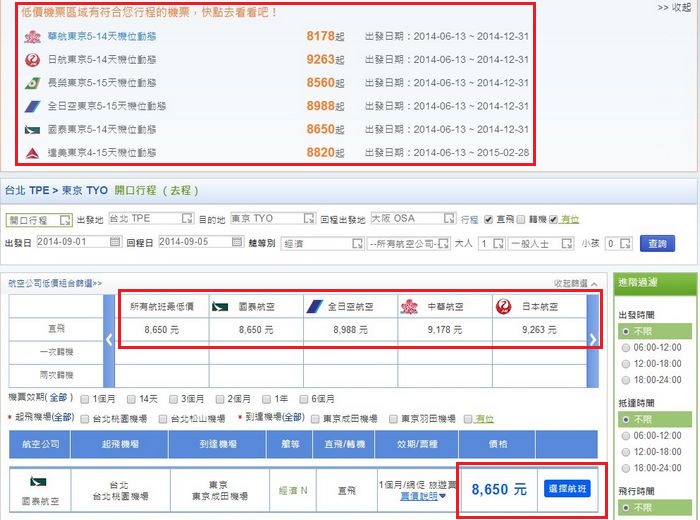
Task: Sort by 價格 column header
Action: (497, 444)
